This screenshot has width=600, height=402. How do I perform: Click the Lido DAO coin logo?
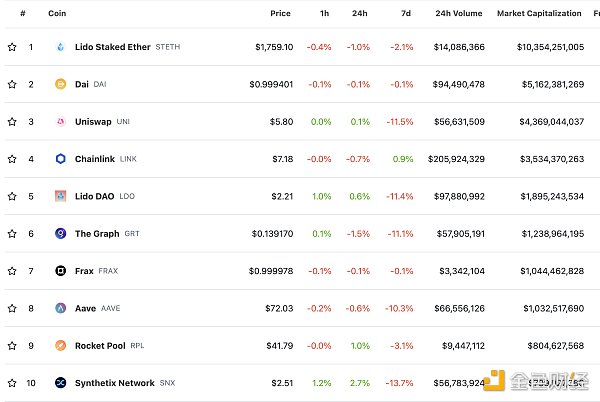click(x=60, y=196)
